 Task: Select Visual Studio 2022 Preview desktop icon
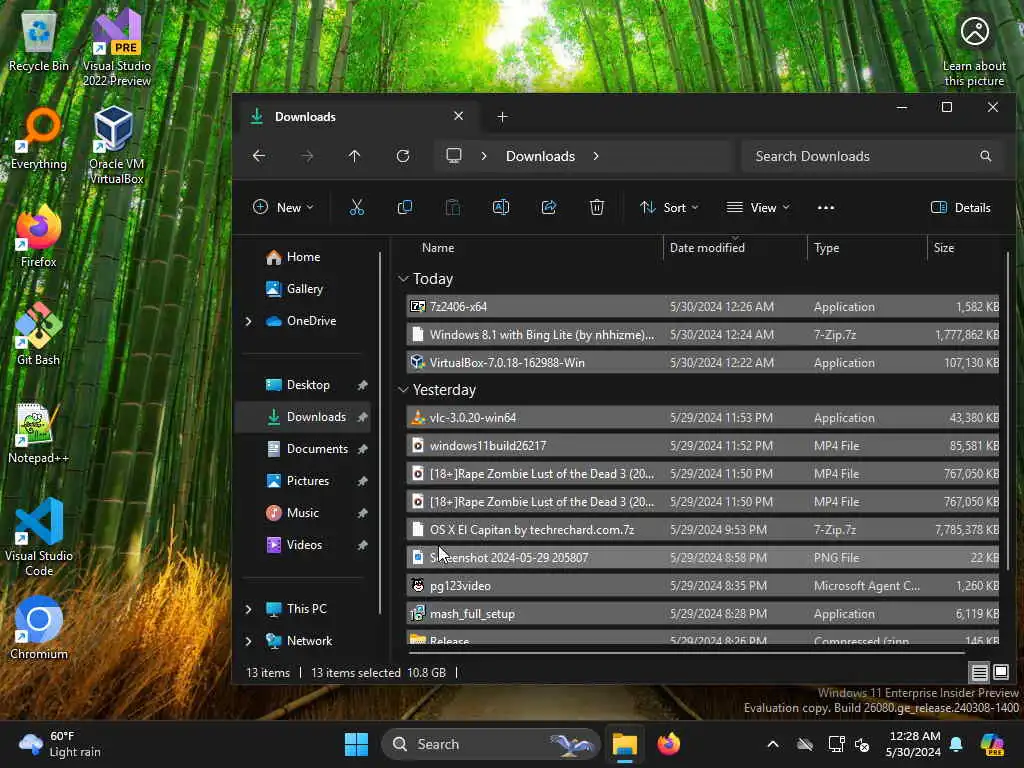(x=117, y=47)
